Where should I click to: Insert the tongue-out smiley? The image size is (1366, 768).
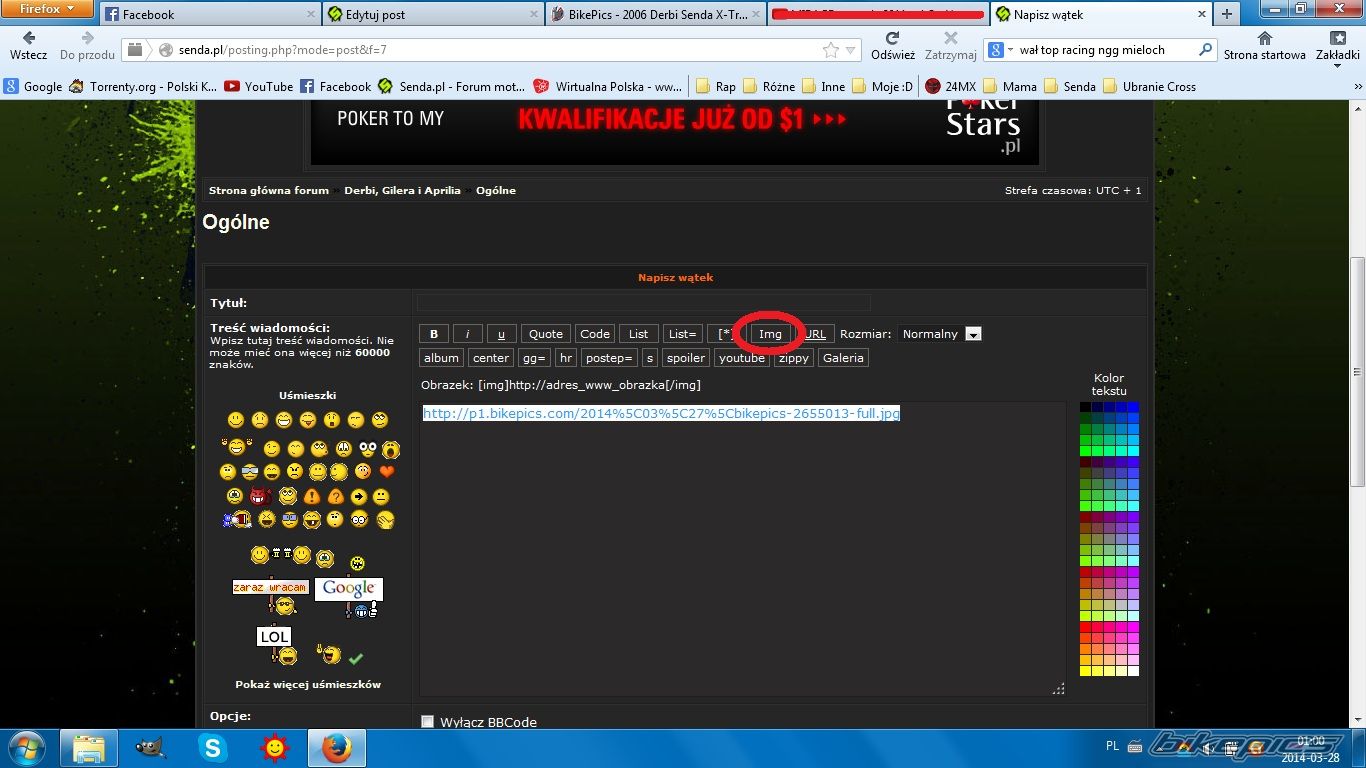(x=307, y=420)
